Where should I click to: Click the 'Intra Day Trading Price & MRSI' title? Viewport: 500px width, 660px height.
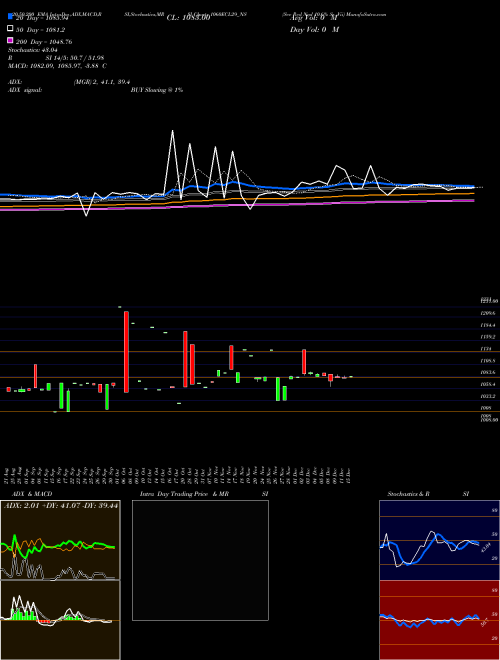(x=204, y=494)
